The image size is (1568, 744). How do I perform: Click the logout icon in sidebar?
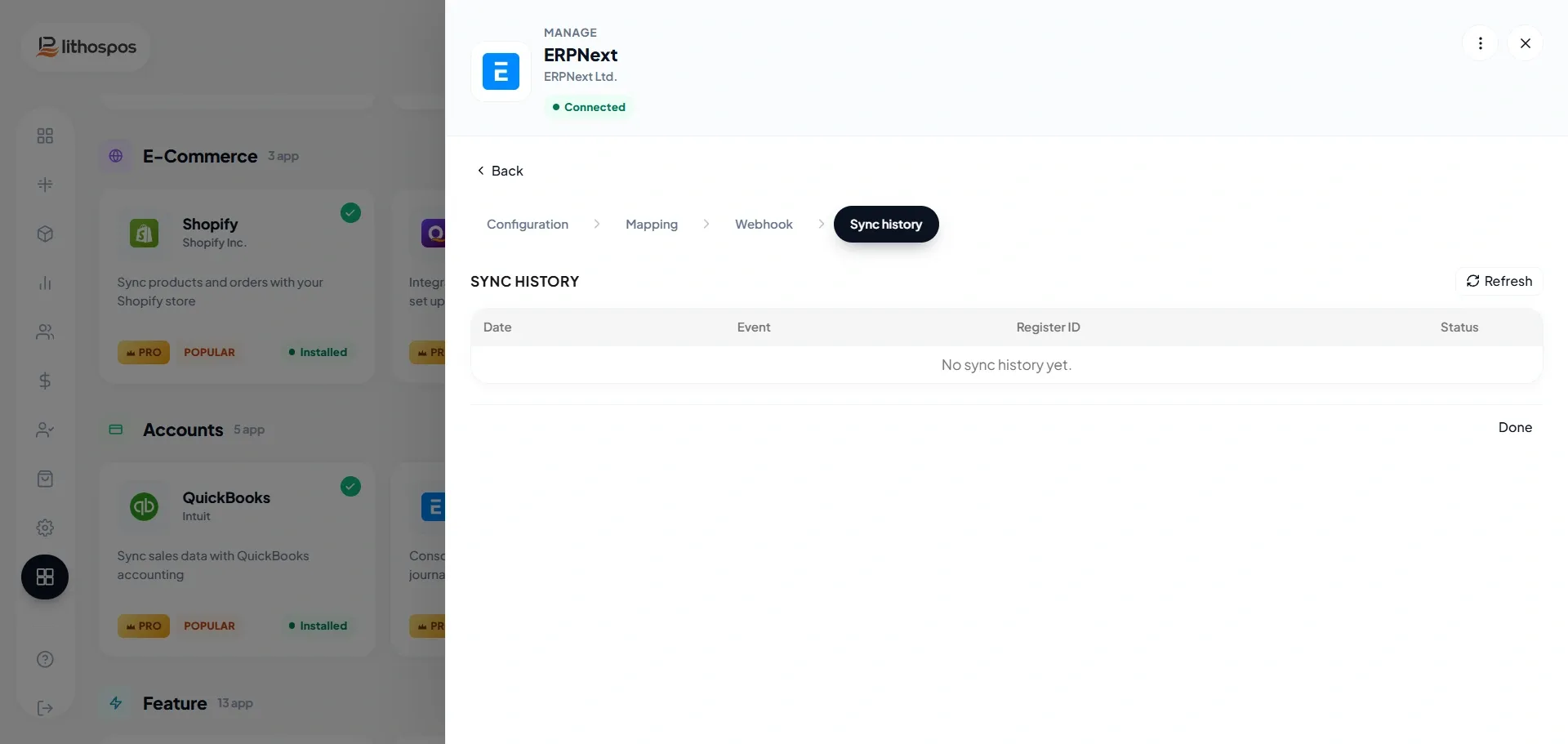pos(45,708)
